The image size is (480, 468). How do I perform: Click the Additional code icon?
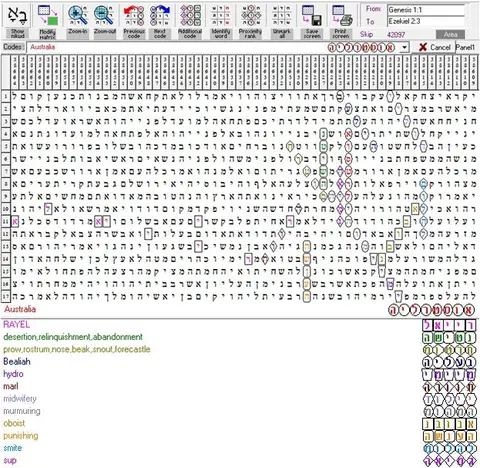[190, 16]
